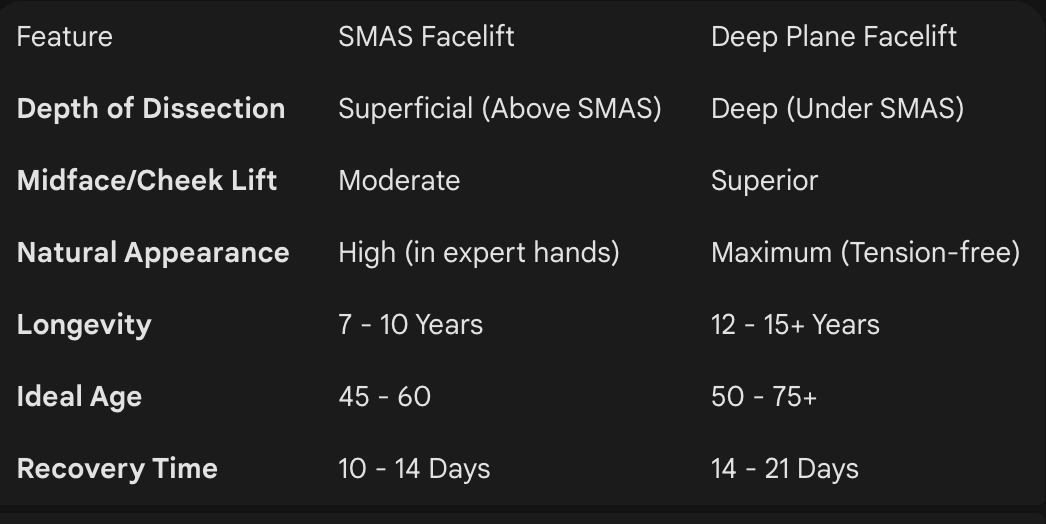Screen dimensions: 1046x524
Task: Click the Maximum (Tension-free) cell
Action: click(x=865, y=253)
